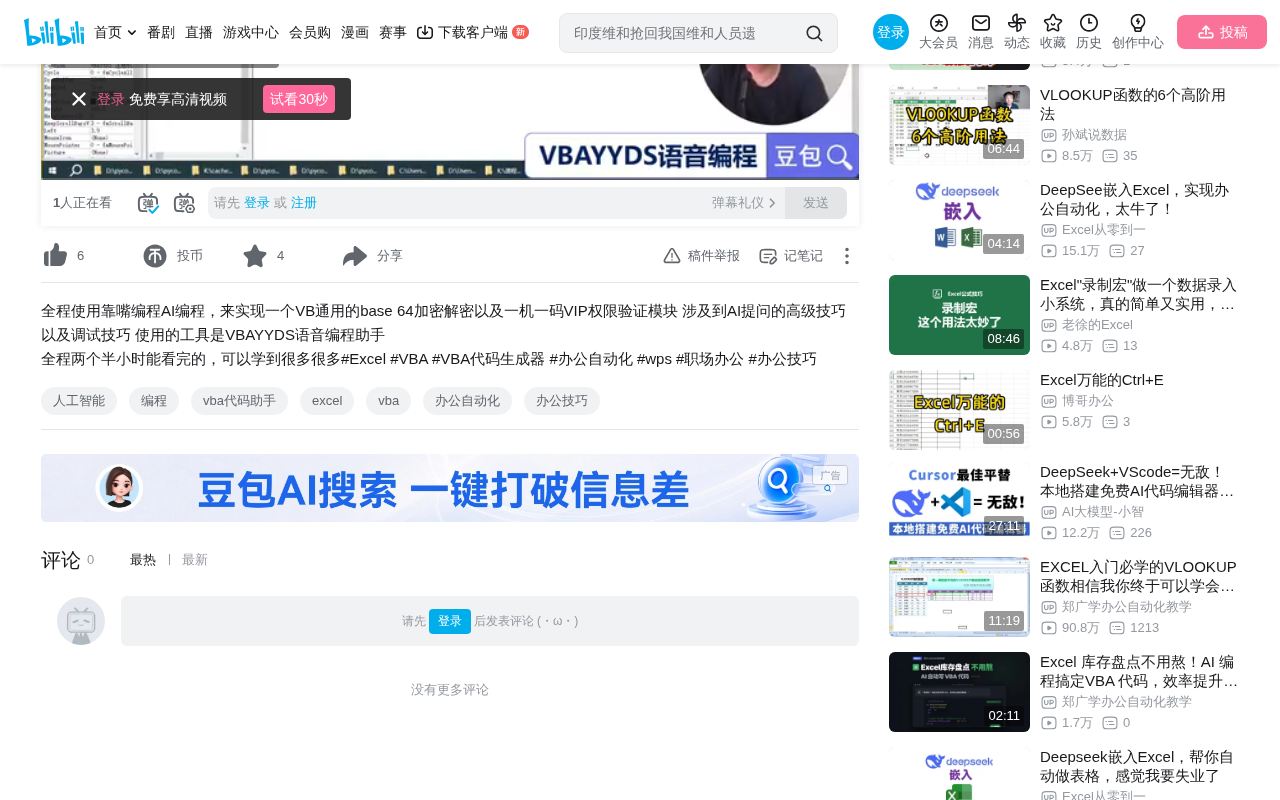
Task: Open DeepSeek+VScode video thumbnail
Action: (959, 502)
